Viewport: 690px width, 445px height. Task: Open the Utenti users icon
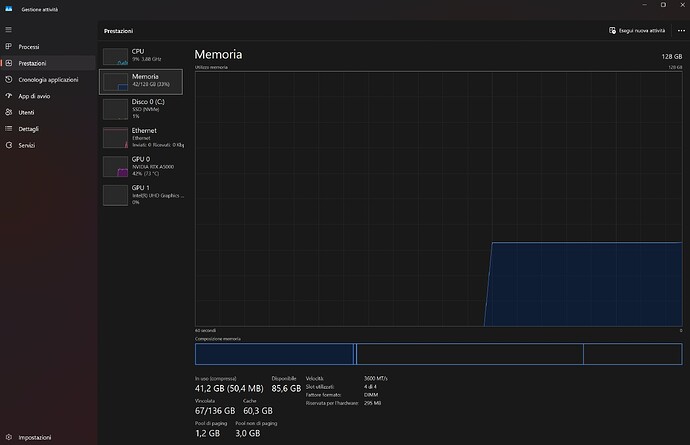pos(8,112)
